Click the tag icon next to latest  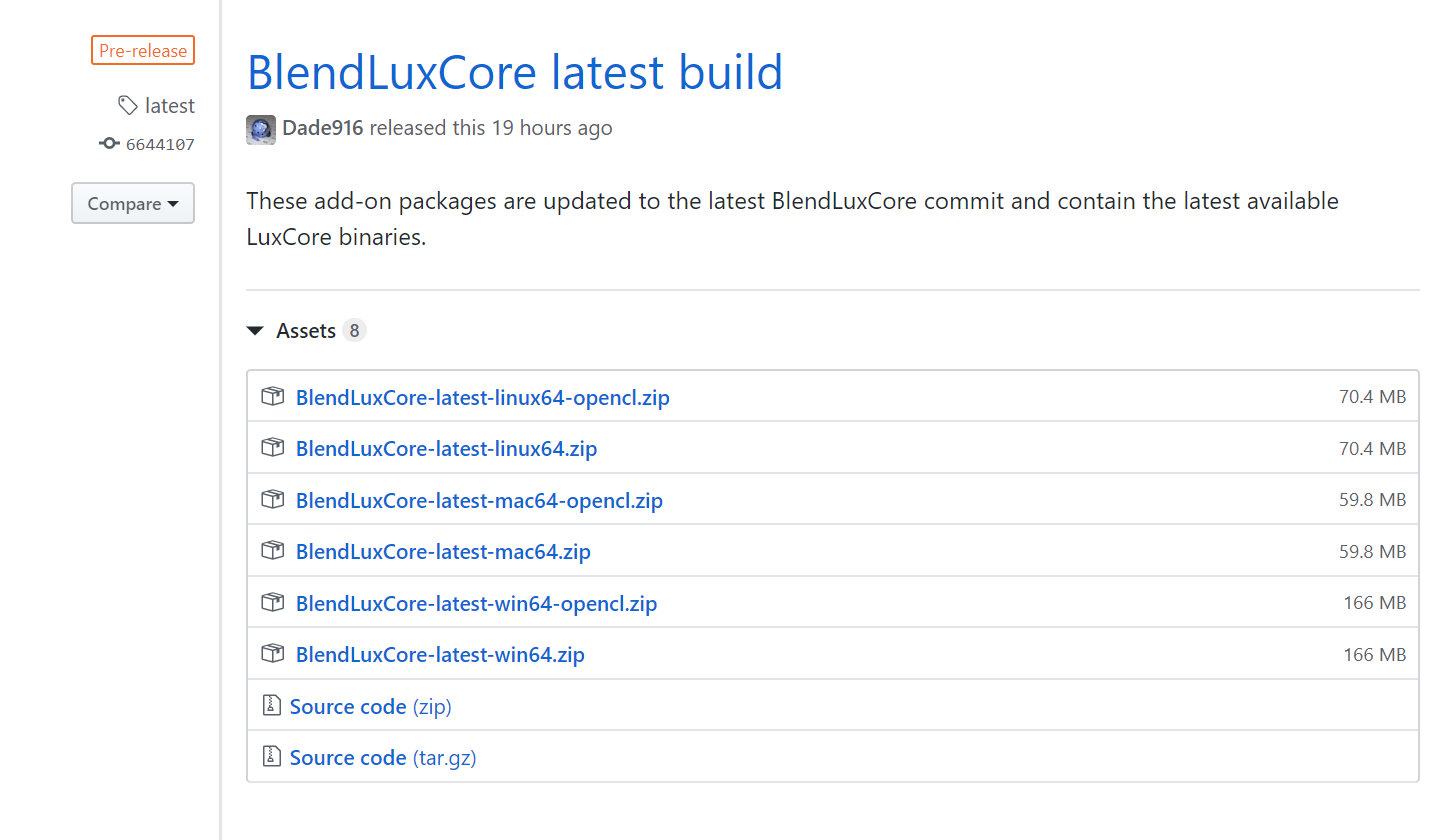coord(127,105)
